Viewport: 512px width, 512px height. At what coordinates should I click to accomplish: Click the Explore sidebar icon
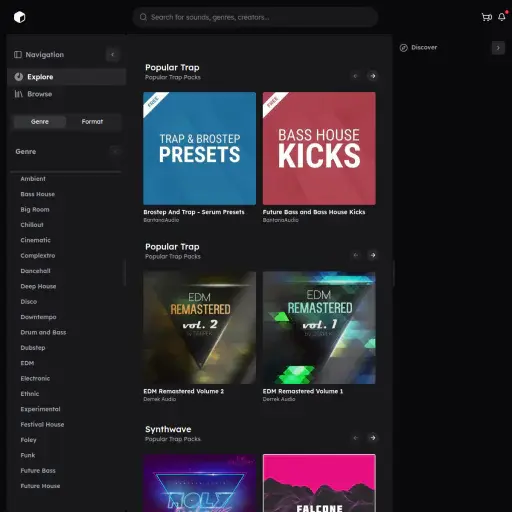click(19, 77)
